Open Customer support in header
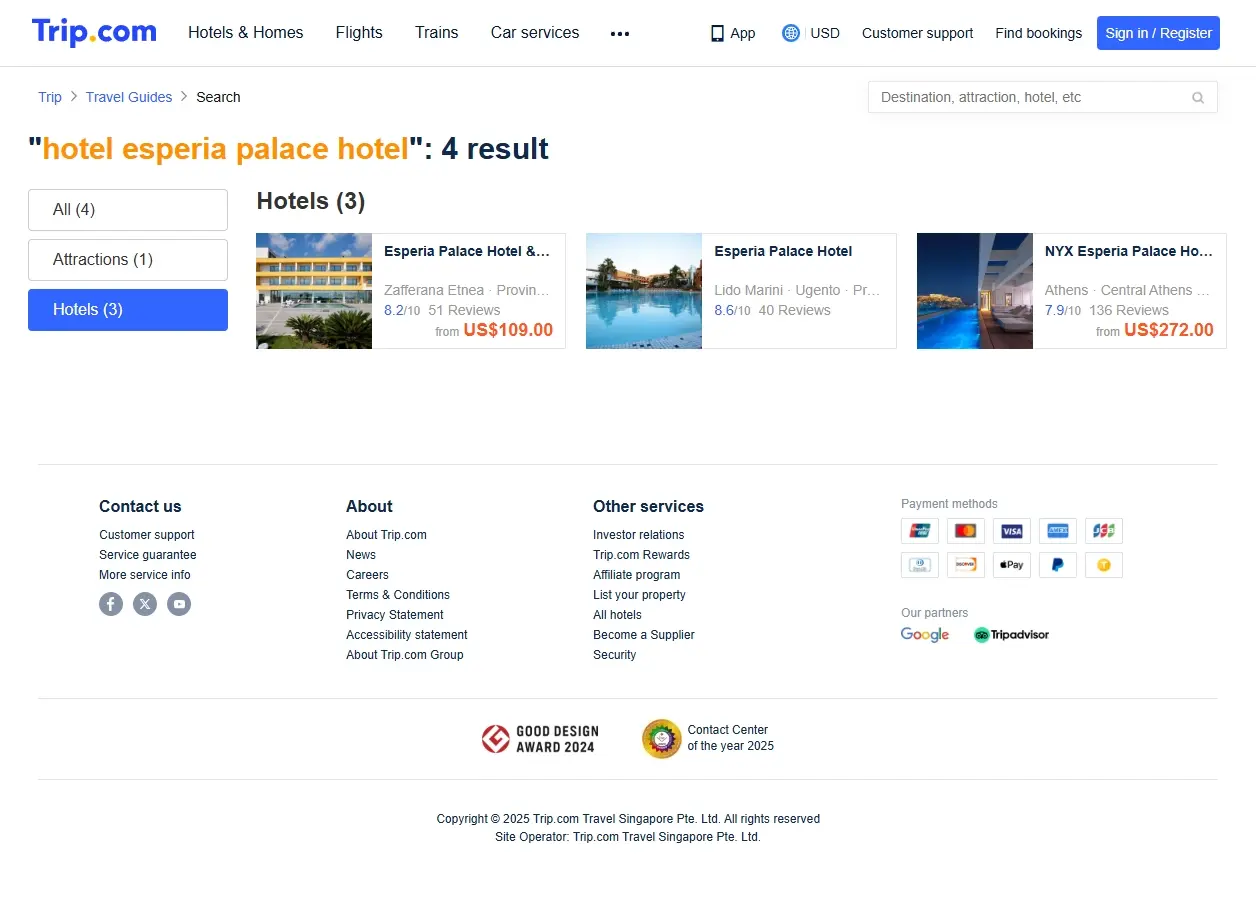This screenshot has height=921, width=1256. coord(917,33)
